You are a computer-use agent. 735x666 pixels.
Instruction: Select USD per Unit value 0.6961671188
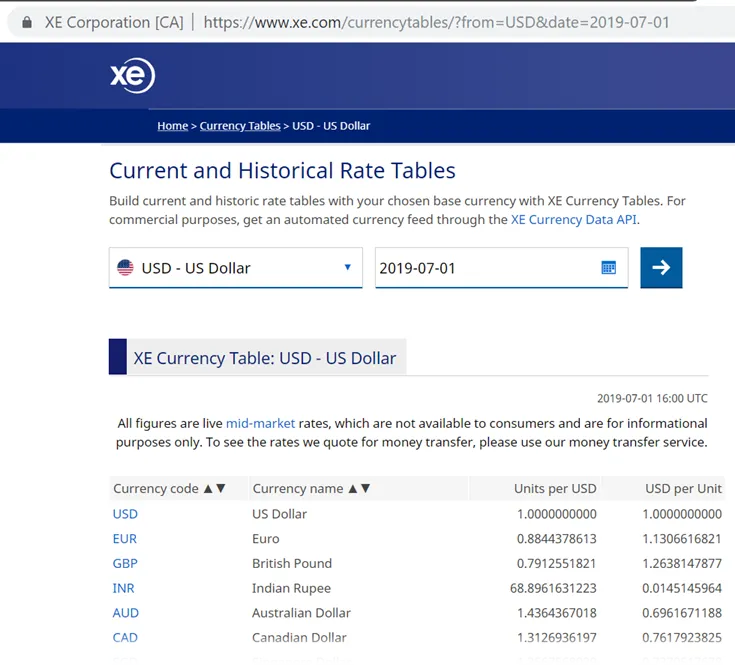[682, 613]
